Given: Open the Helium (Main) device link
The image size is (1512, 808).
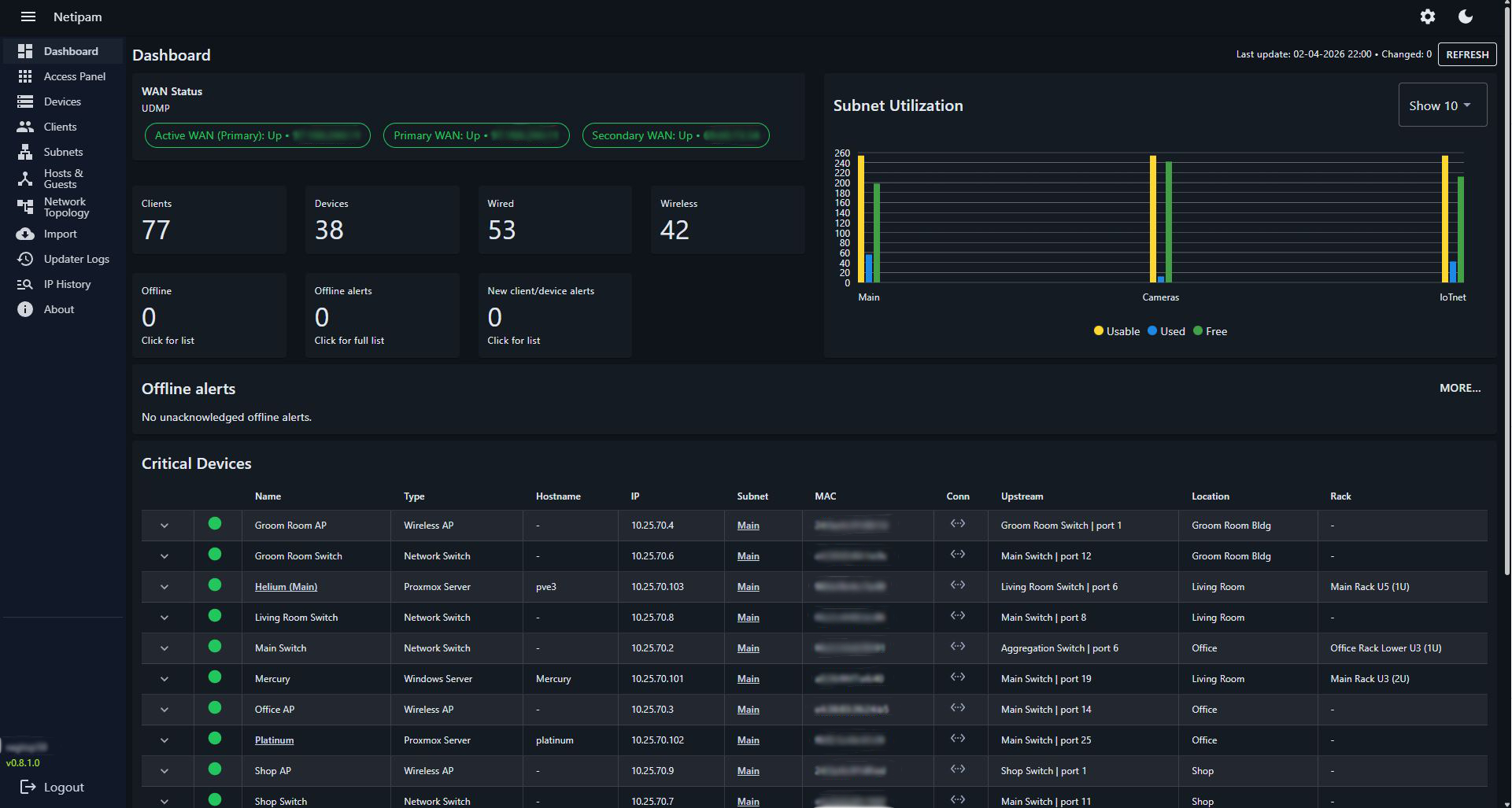Looking at the screenshot, I should tap(286, 587).
